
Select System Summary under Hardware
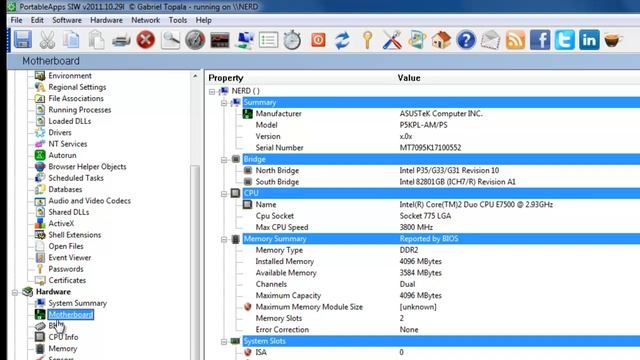[78, 303]
